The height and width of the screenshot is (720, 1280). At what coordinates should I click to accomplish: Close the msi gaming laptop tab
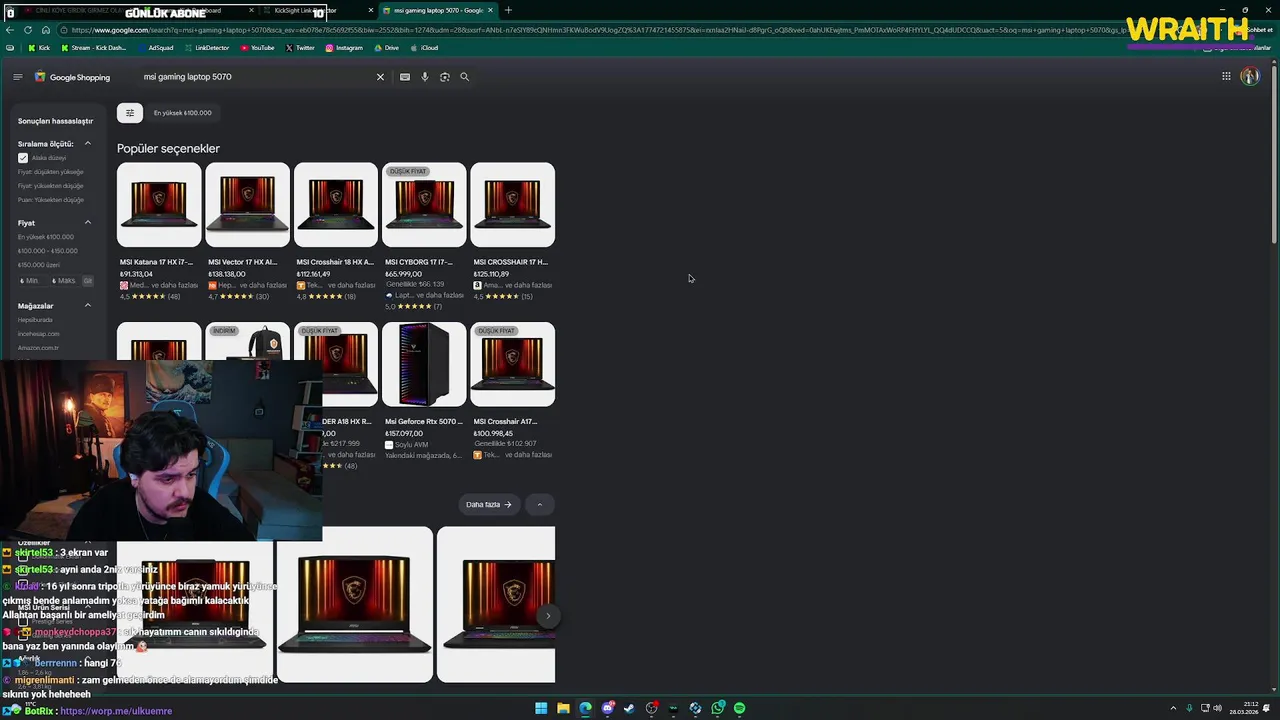click(x=491, y=10)
